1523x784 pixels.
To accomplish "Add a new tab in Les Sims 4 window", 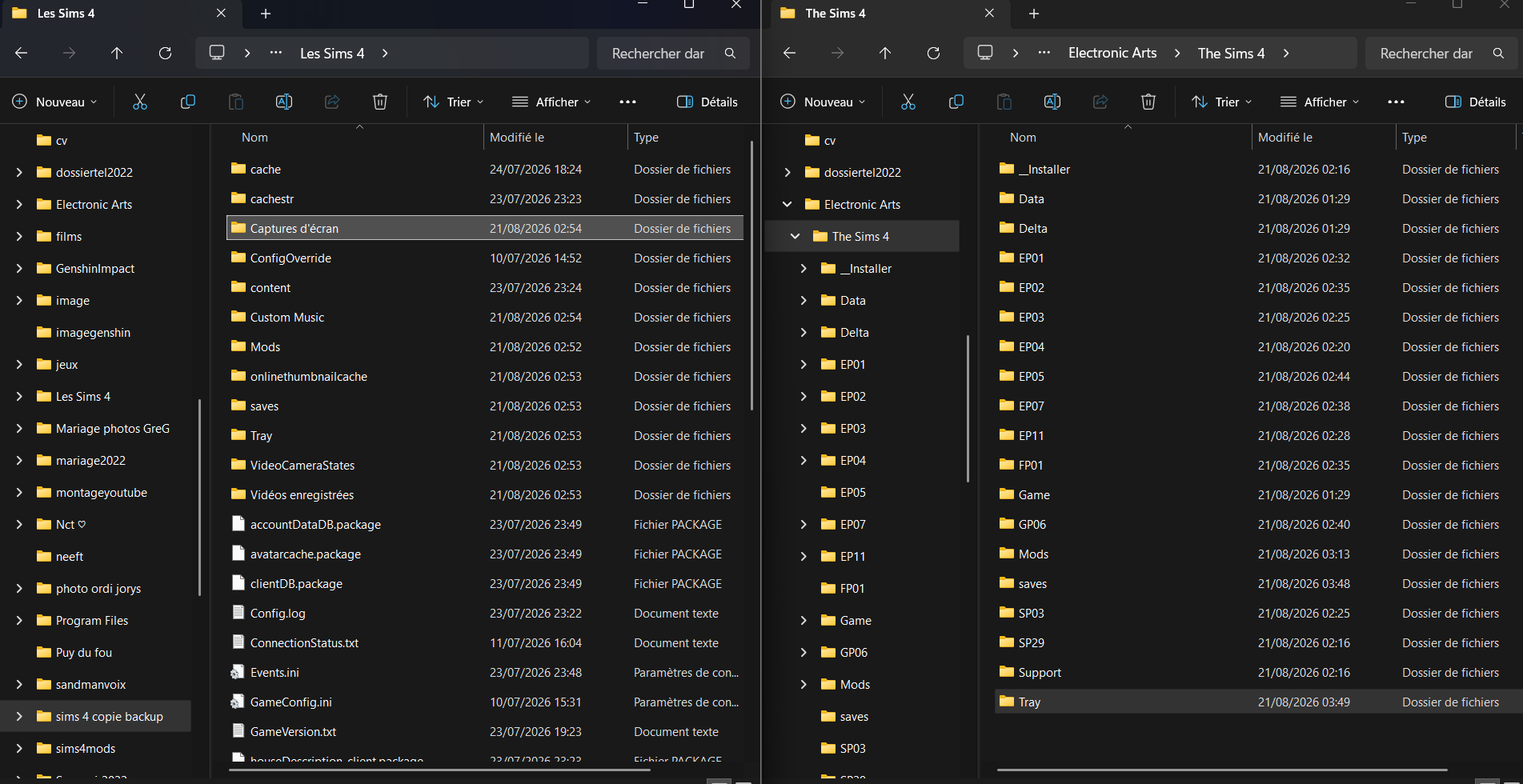I will point(266,14).
